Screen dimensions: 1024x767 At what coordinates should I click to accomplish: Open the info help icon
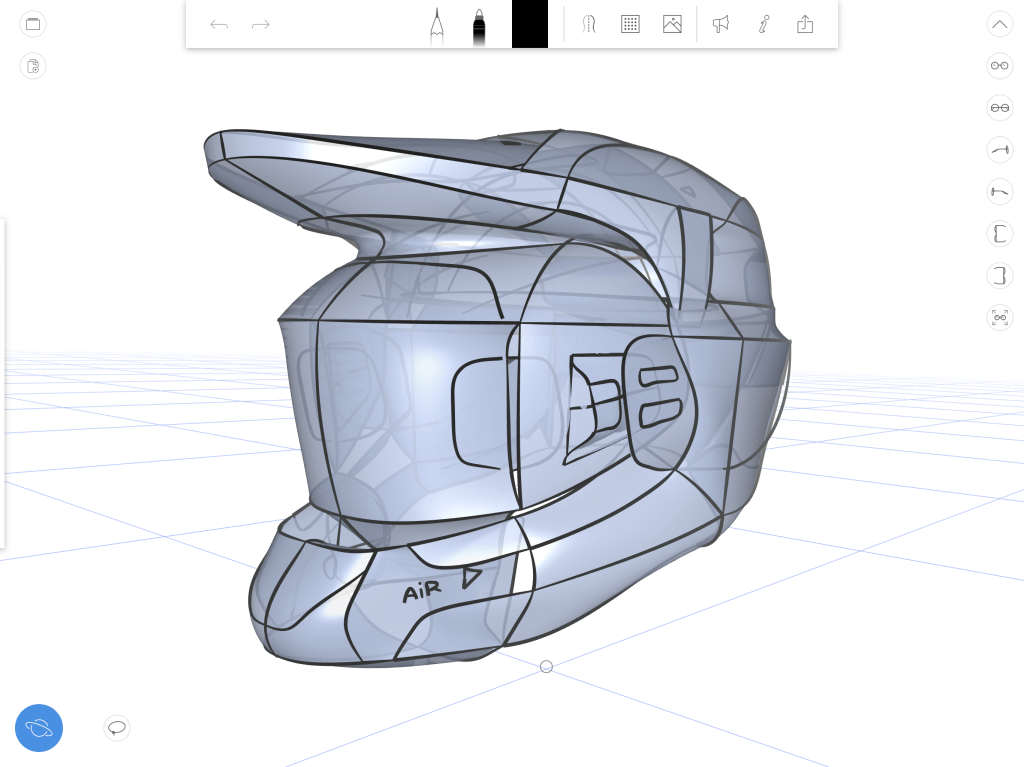pyautogui.click(x=763, y=24)
